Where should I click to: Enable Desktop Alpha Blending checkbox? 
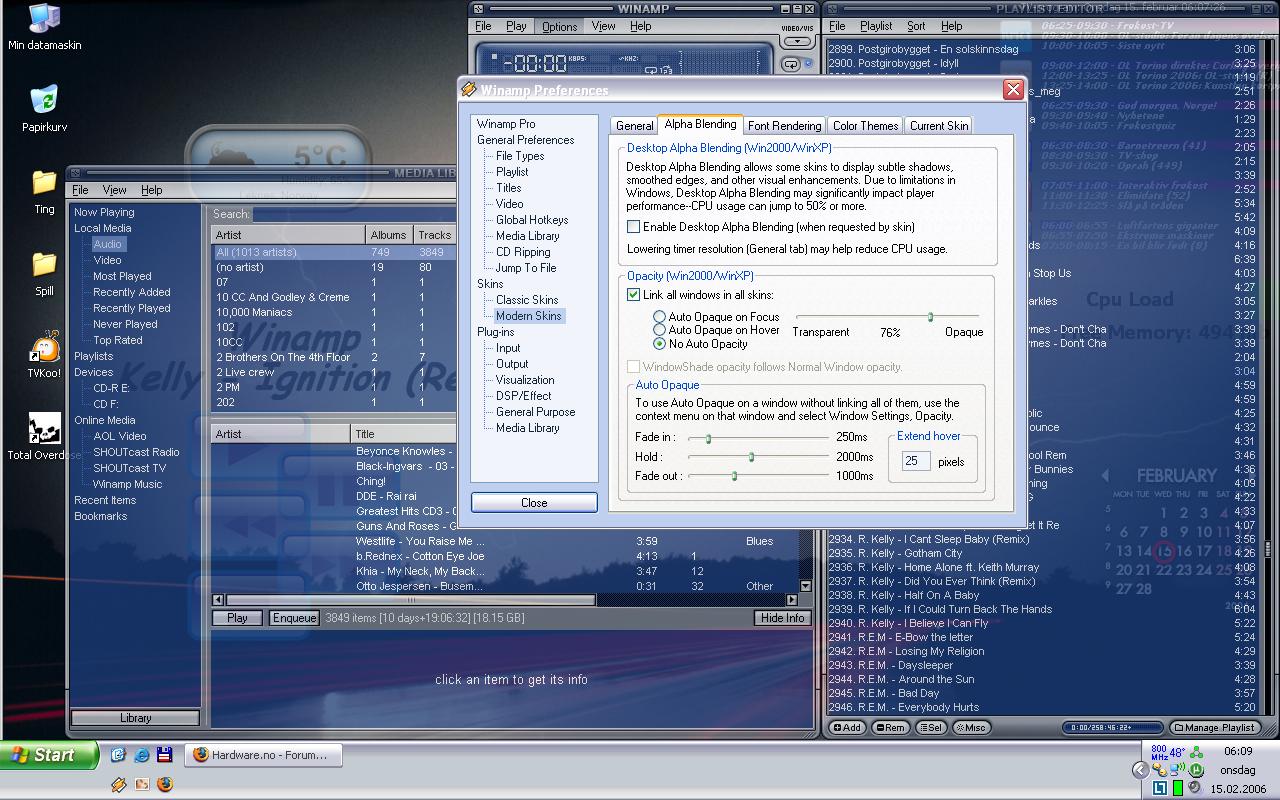(634, 227)
